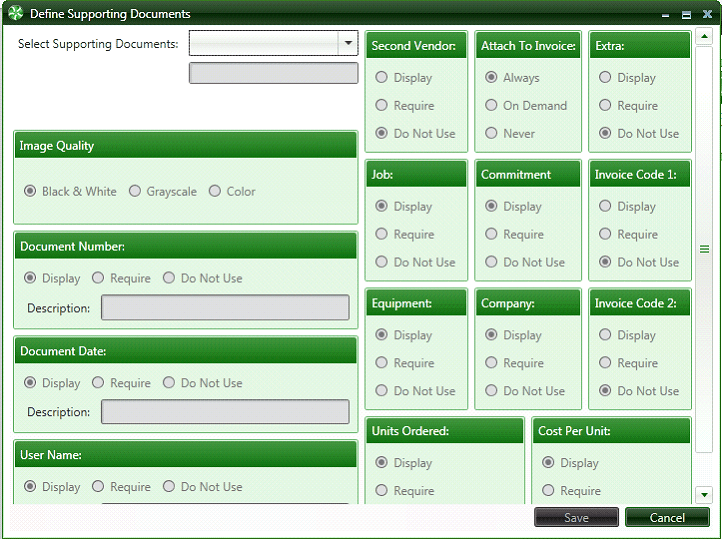This screenshot has height=540, width=723.
Task: Click the Document Date Description field
Action: [x=225, y=411]
